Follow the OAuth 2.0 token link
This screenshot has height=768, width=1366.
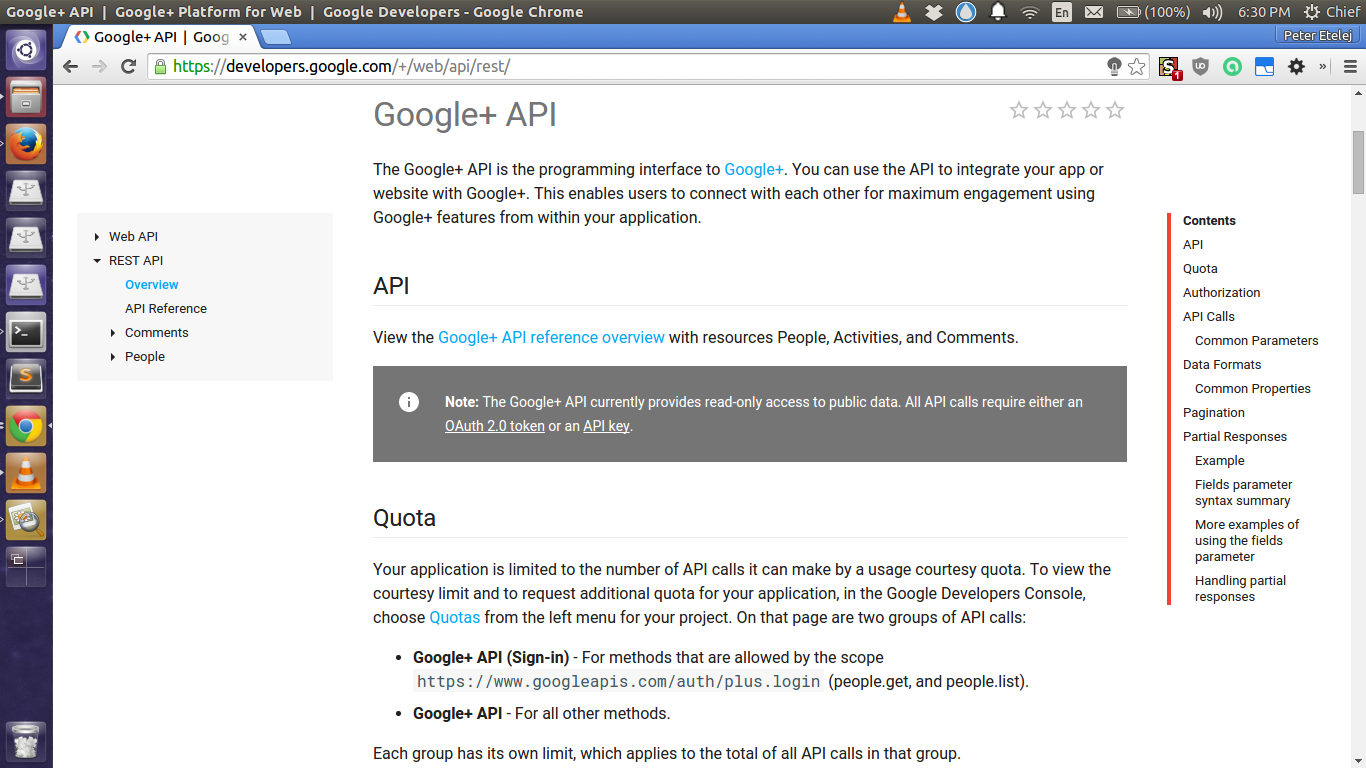tap(494, 425)
